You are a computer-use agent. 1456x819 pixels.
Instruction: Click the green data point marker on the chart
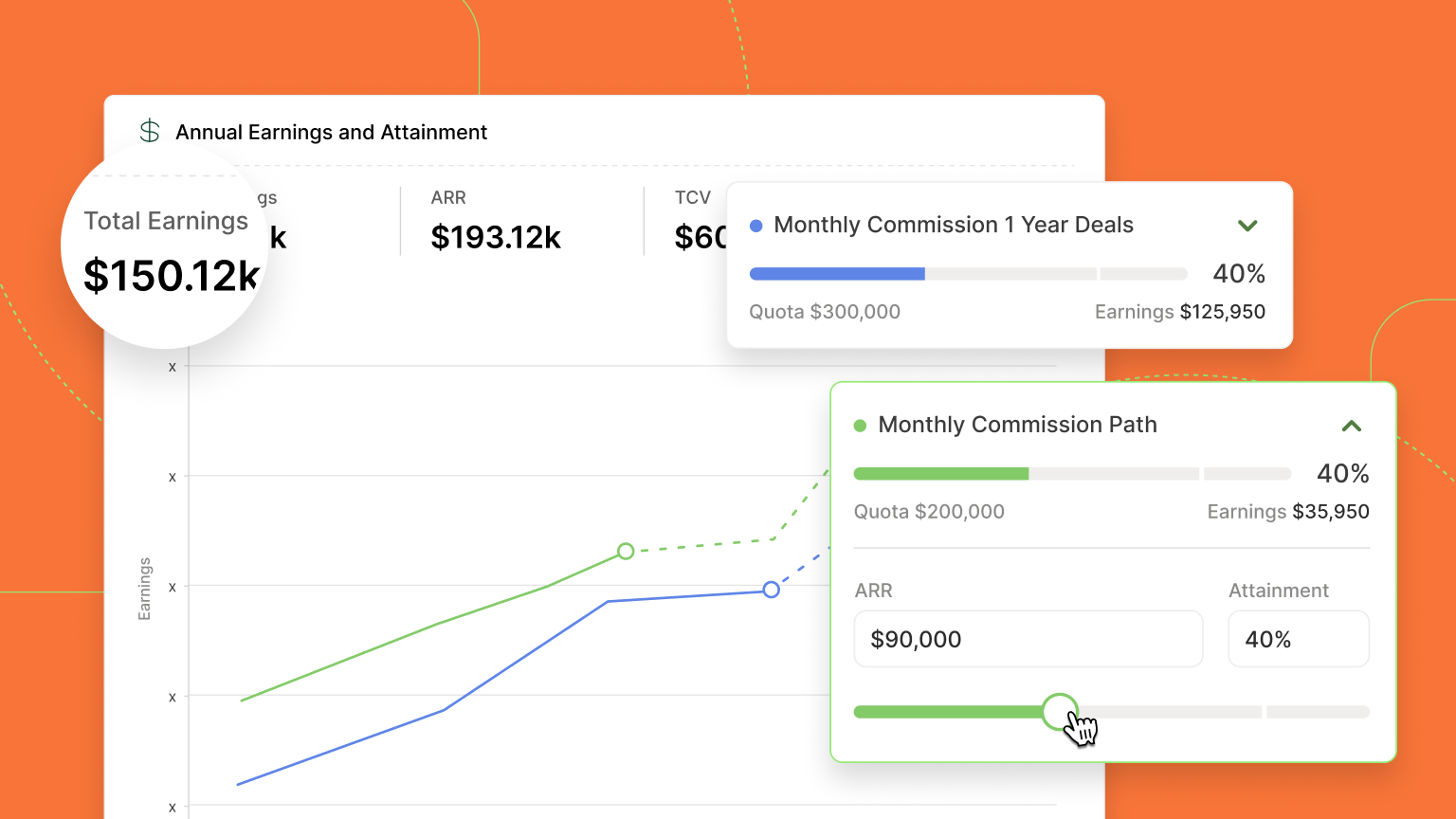click(626, 551)
